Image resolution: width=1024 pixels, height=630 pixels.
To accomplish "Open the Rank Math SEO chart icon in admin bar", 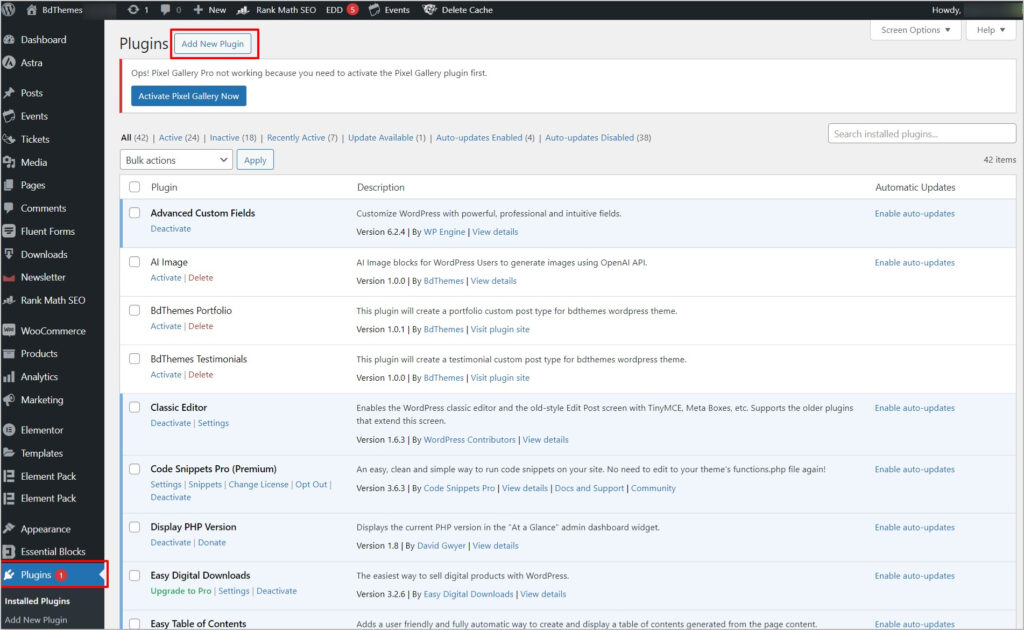I will (x=243, y=10).
